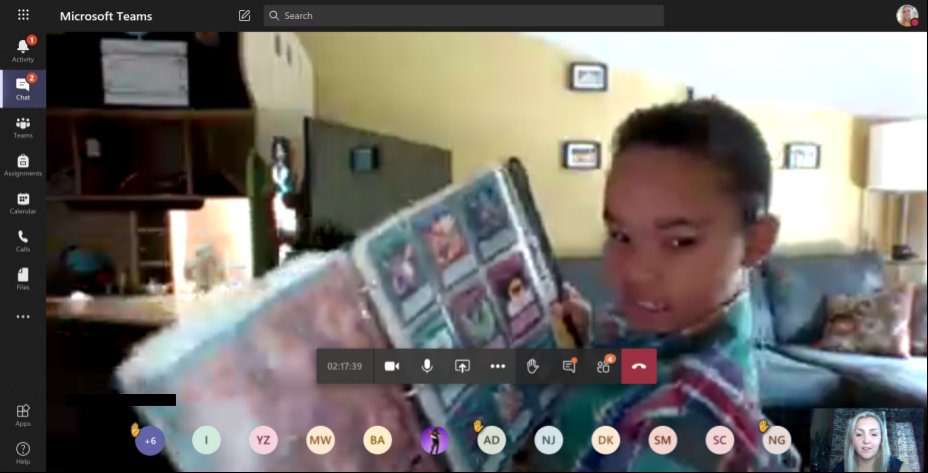The image size is (928, 473).
Task: Expand the +6 more participants bubble
Action: pyautogui.click(x=150, y=440)
